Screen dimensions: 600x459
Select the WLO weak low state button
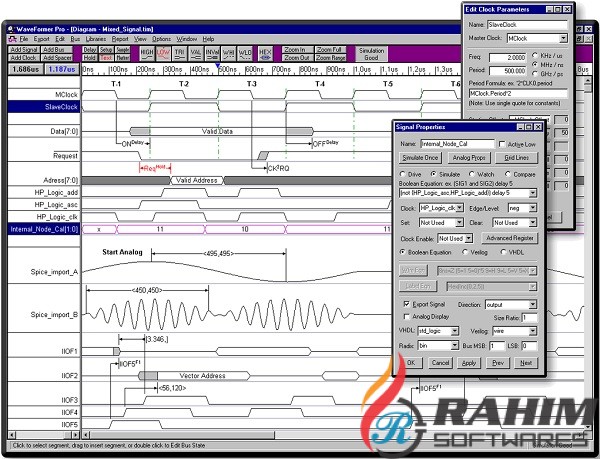245,54
